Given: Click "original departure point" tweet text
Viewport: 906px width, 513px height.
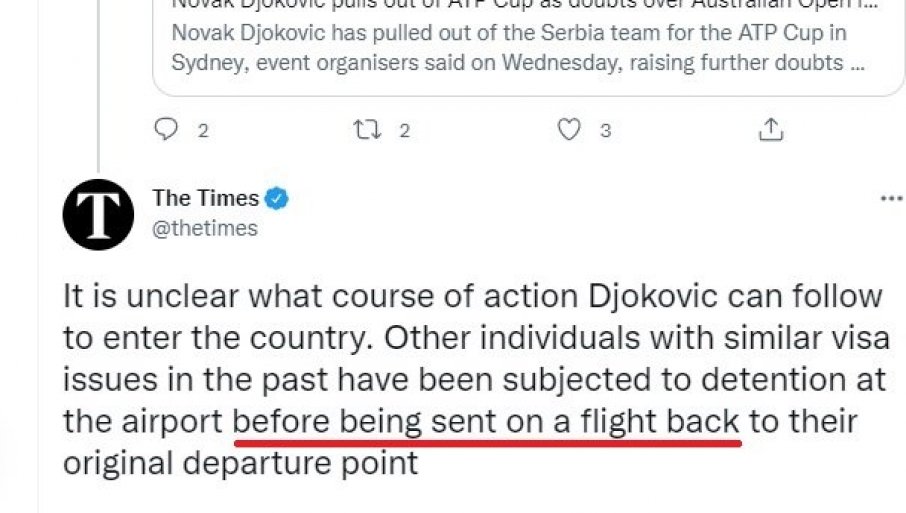Looking at the screenshot, I should [x=240, y=464].
